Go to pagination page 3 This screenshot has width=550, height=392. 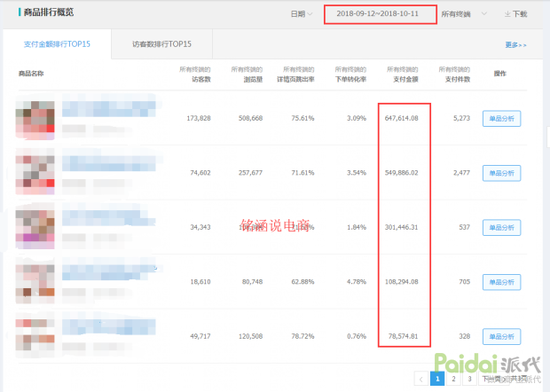tap(470, 379)
